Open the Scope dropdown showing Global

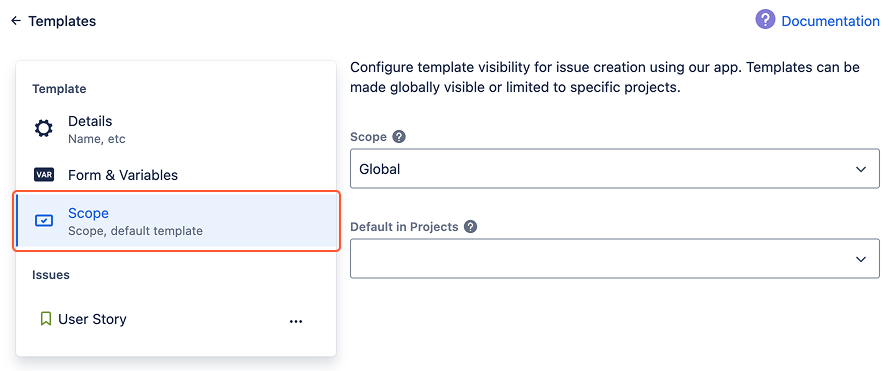click(x=615, y=169)
